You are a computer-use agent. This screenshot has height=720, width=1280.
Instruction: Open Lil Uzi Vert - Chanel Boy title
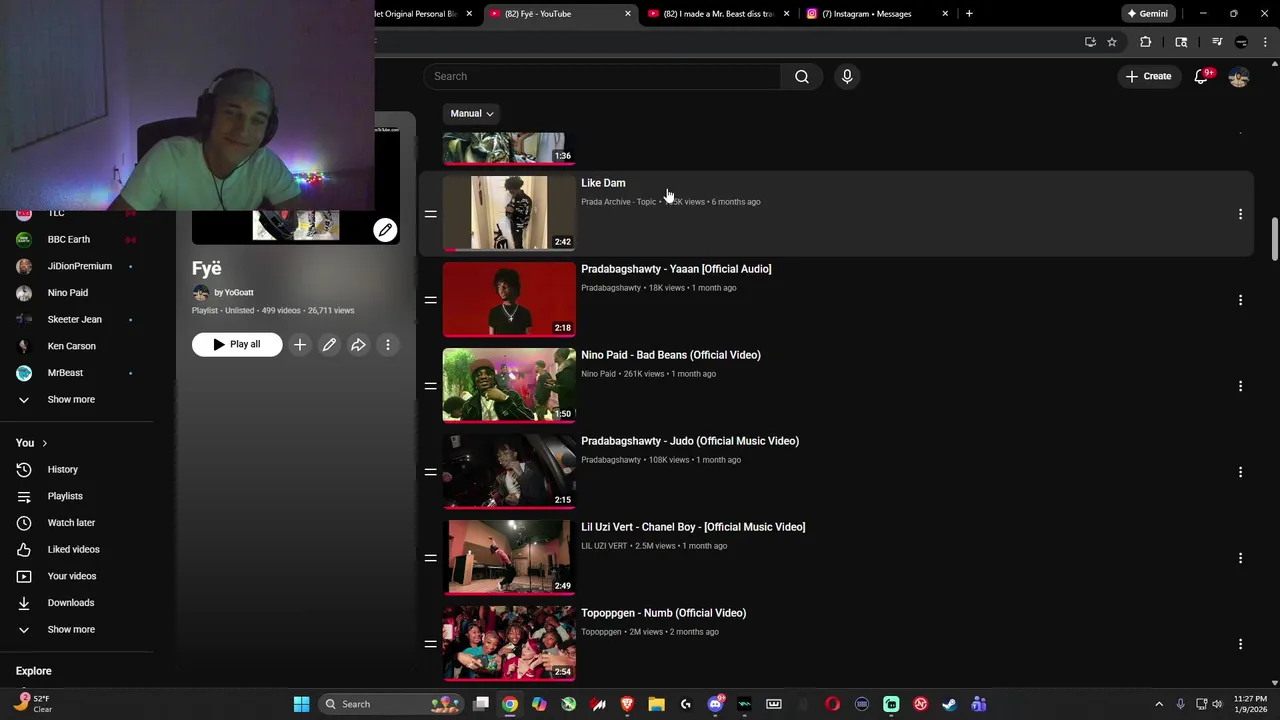693,527
